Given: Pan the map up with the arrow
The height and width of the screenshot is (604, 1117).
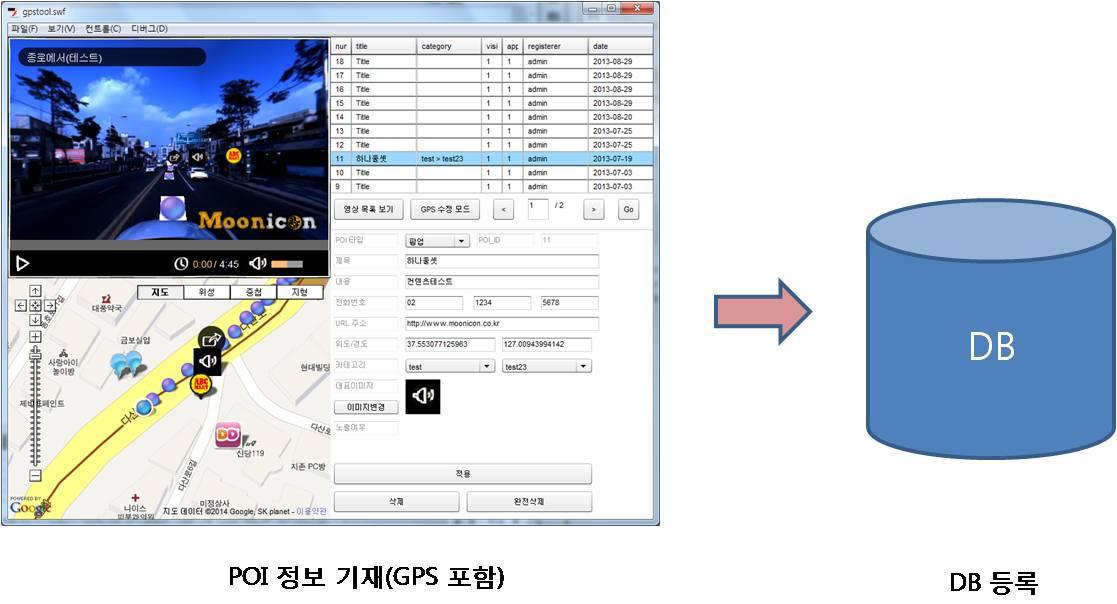Looking at the screenshot, I should (x=35, y=293).
